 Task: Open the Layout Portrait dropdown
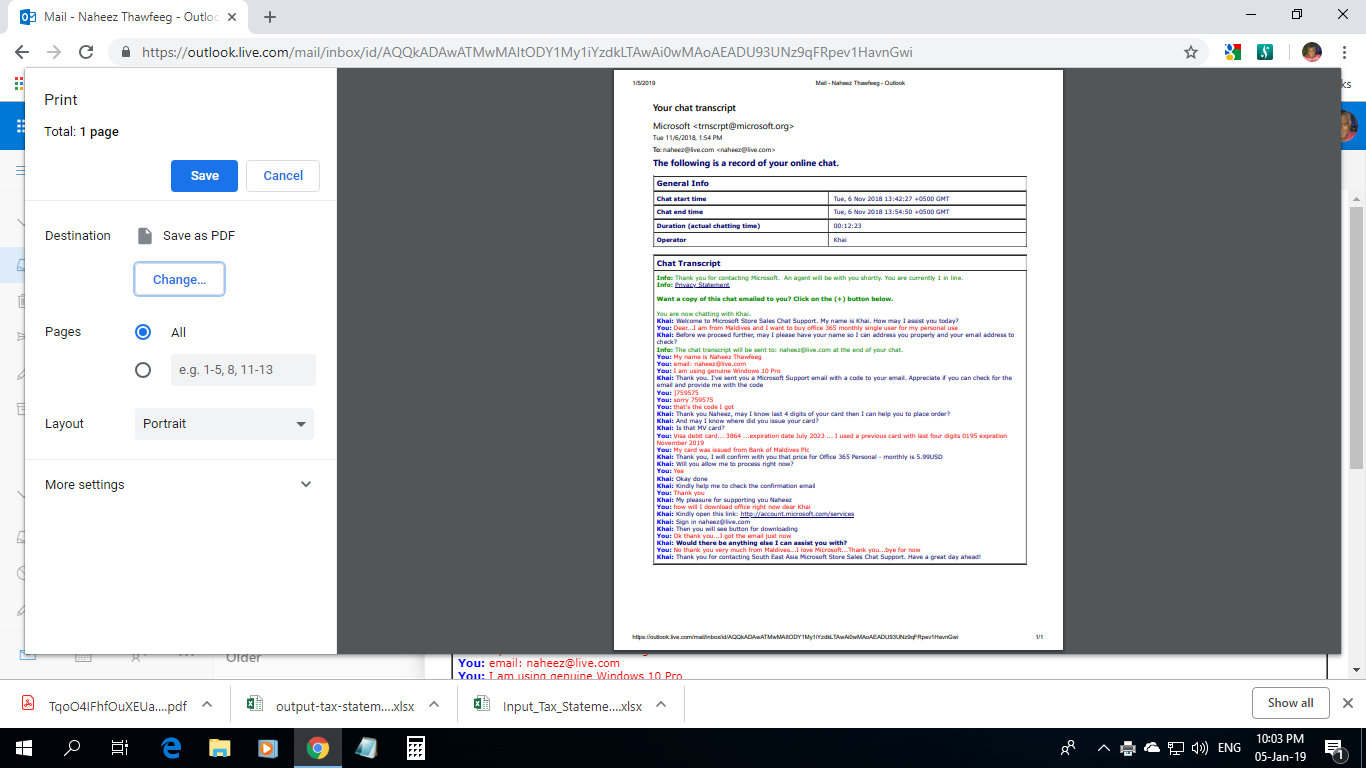tap(224, 424)
